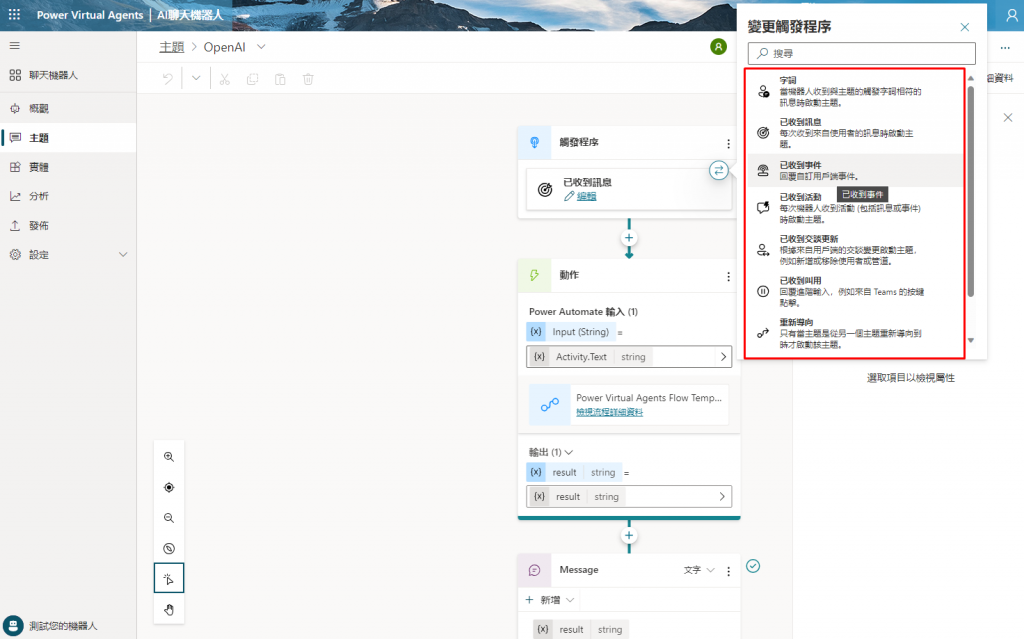The image size is (1024, 639).
Task: Click the 觸發程序 node lightbulb icon
Action: 534,142
